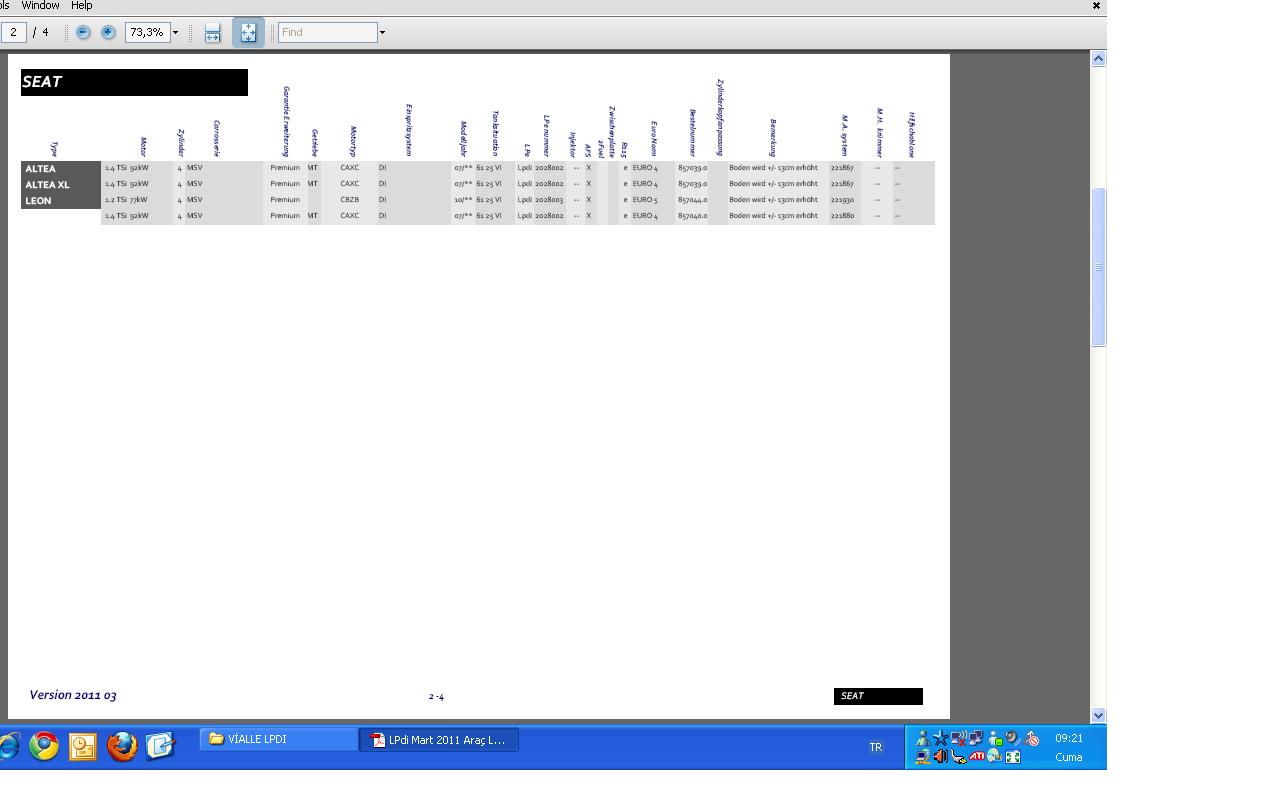
Task: Click the blue arrow quick launch icon
Action: 160,746
